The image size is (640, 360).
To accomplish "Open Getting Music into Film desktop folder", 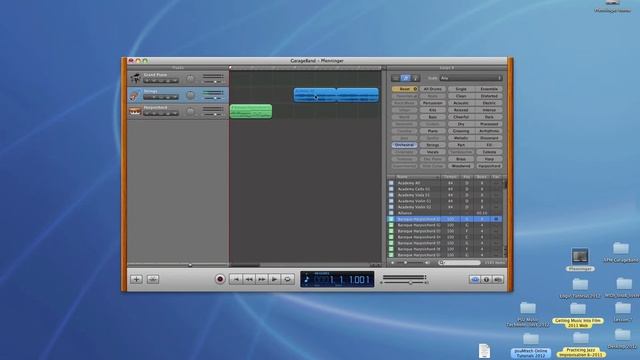I will point(578,315).
